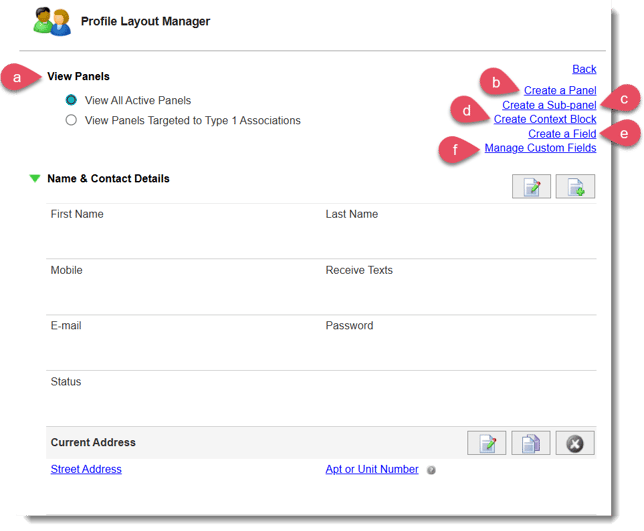Edit the Current Address sub-panel
Image resolution: width=644 pixels, height=531 pixels.
pos(486,443)
